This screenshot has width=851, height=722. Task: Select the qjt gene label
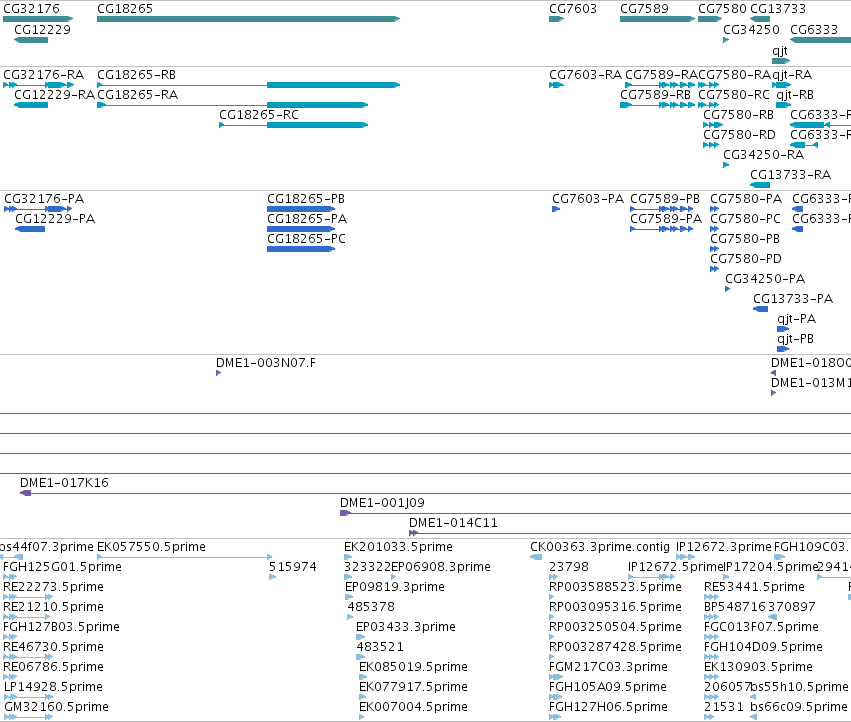[780, 50]
